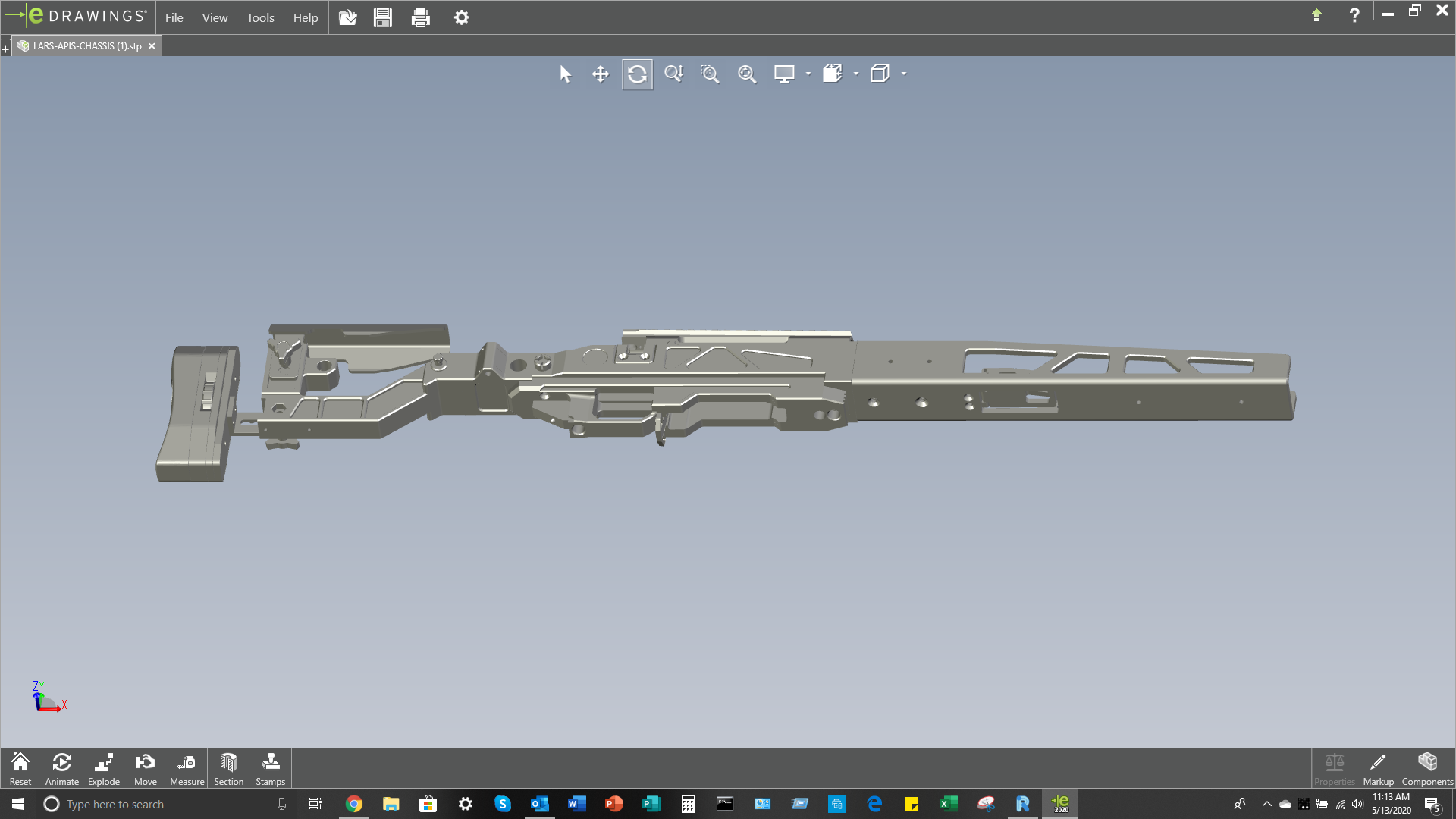Screen dimensions: 1456x819
Task: Activate the Pan tool
Action: point(601,74)
